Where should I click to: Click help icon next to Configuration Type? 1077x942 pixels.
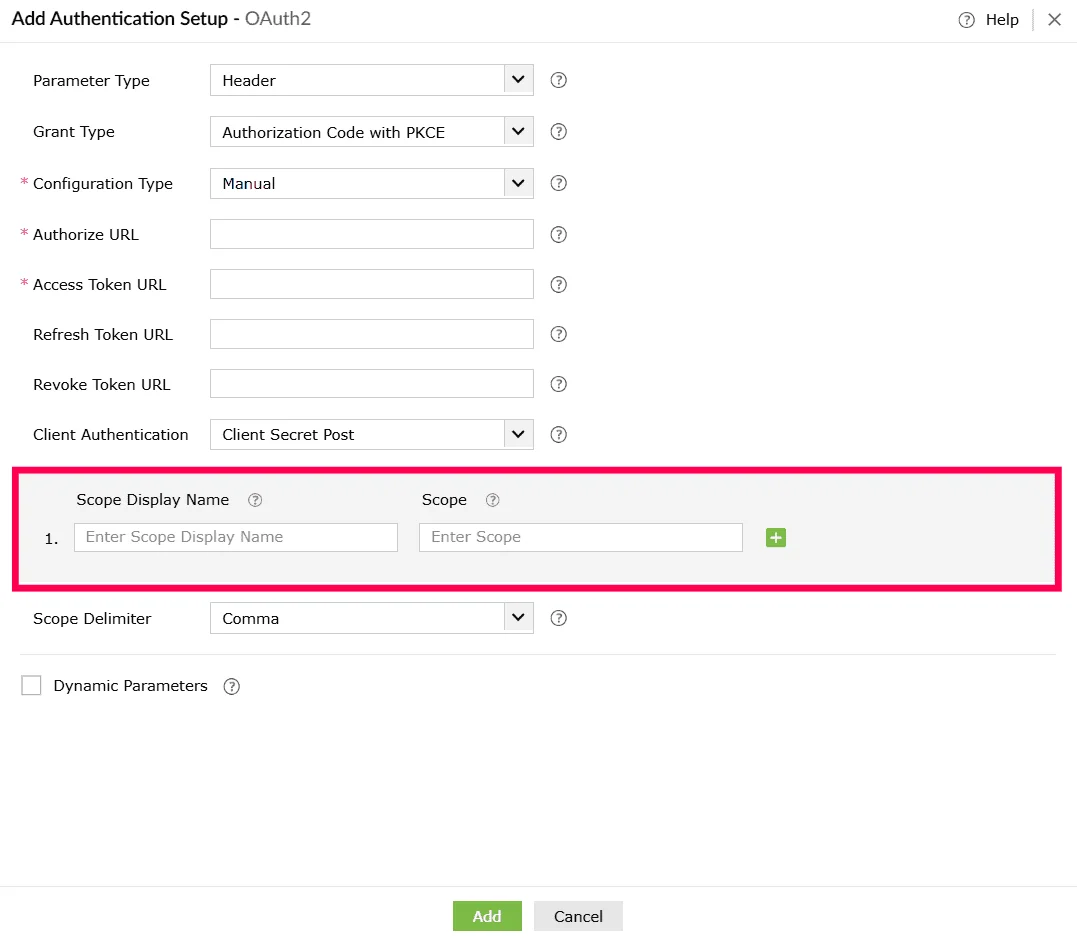558,183
